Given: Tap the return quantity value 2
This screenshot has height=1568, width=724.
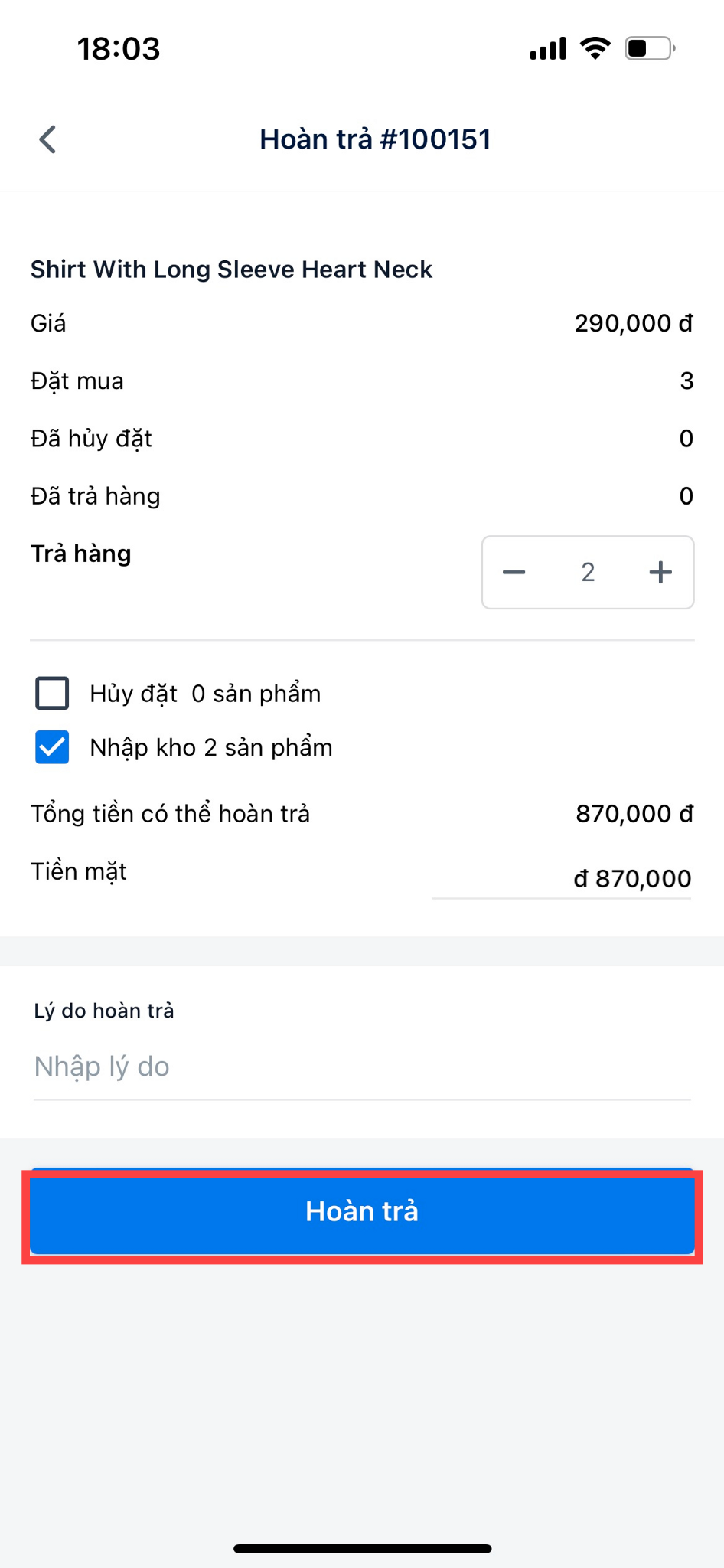Looking at the screenshot, I should (x=588, y=573).
